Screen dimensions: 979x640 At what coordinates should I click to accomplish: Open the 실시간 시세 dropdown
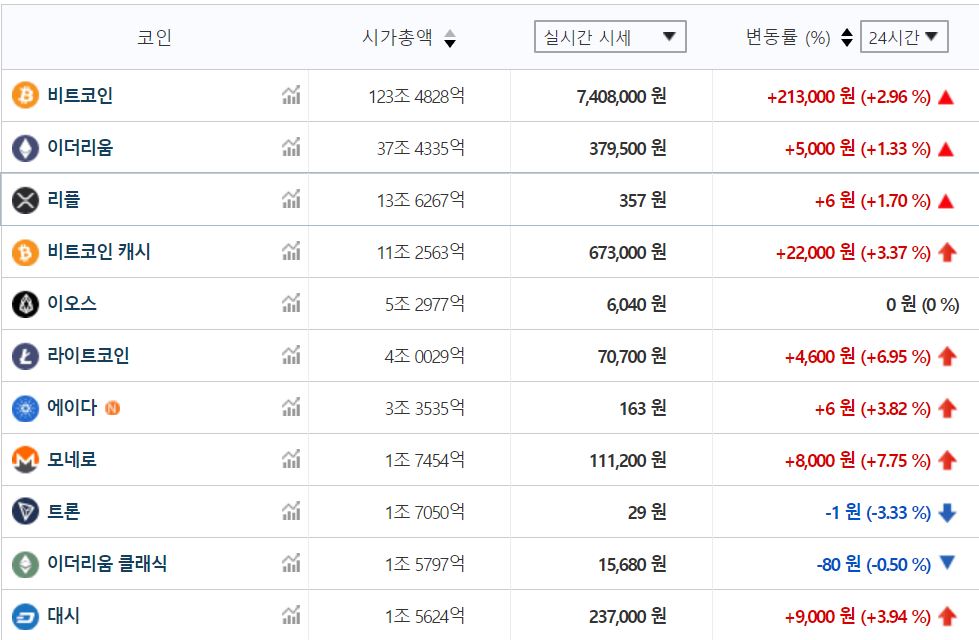point(610,38)
